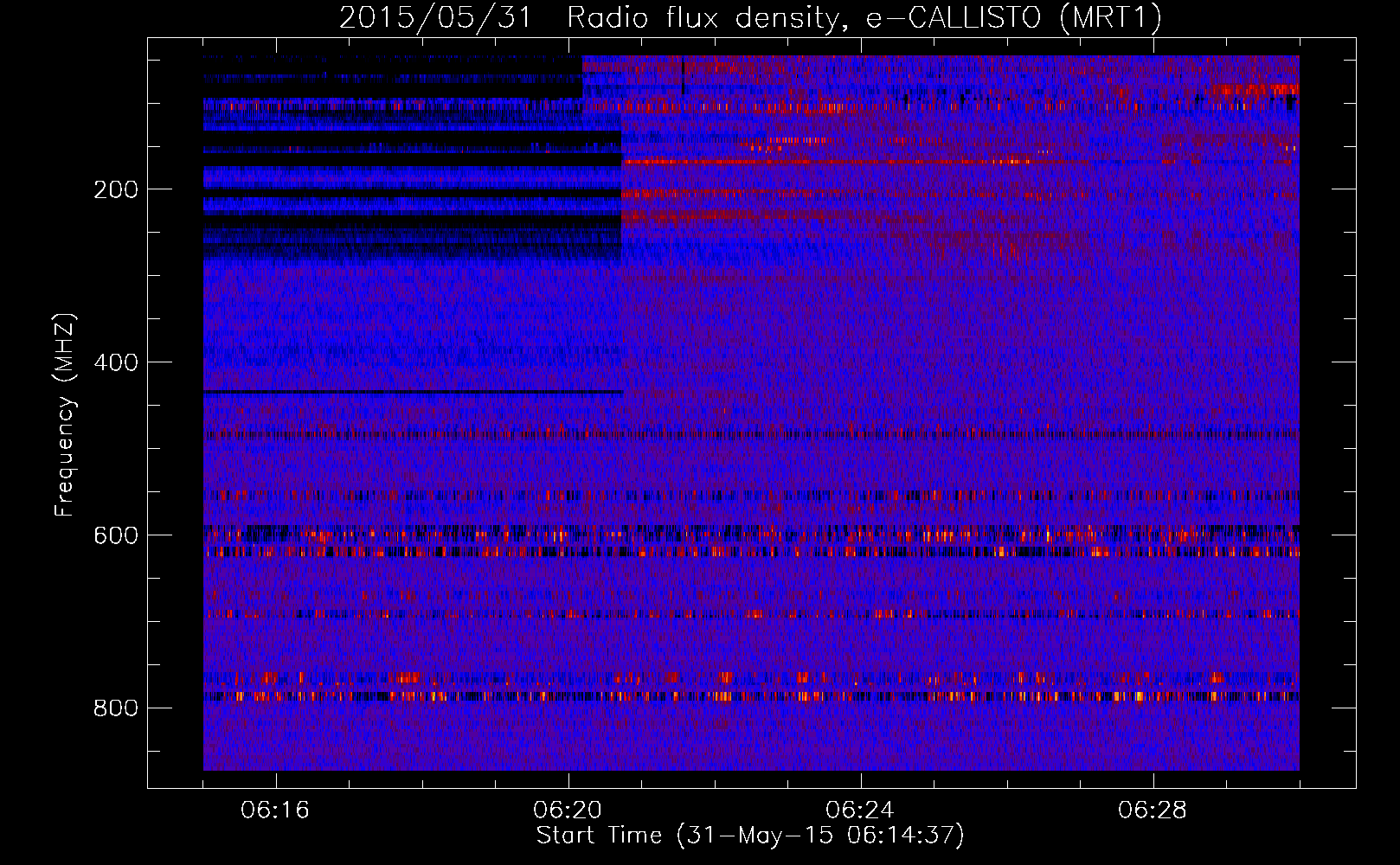Viewport: 1400px width, 865px height.
Task: Click the 06:24 time tick label
Action: [860, 811]
